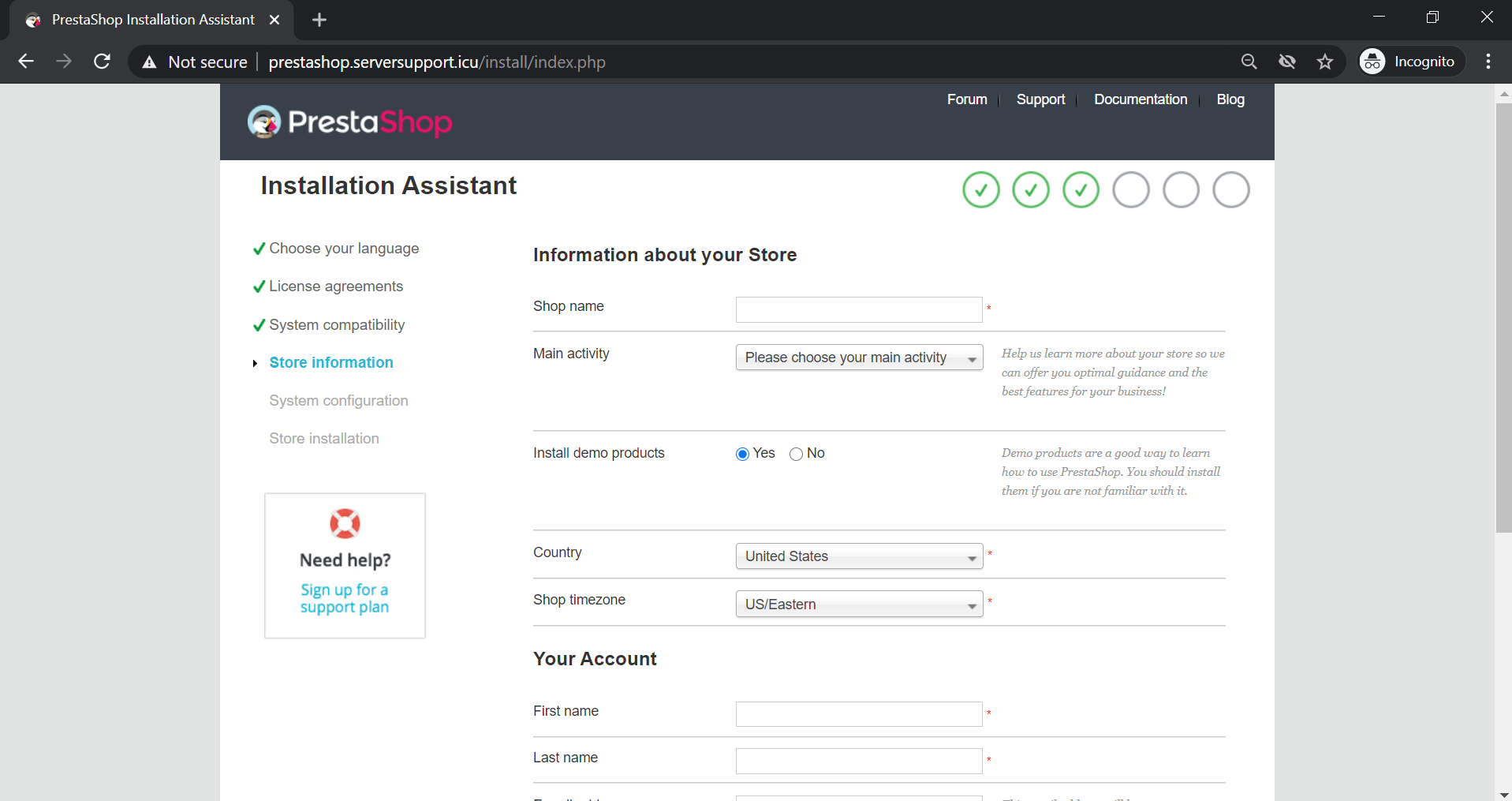Open the Country dropdown
This screenshot has height=801, width=1512.
pyautogui.click(x=859, y=556)
